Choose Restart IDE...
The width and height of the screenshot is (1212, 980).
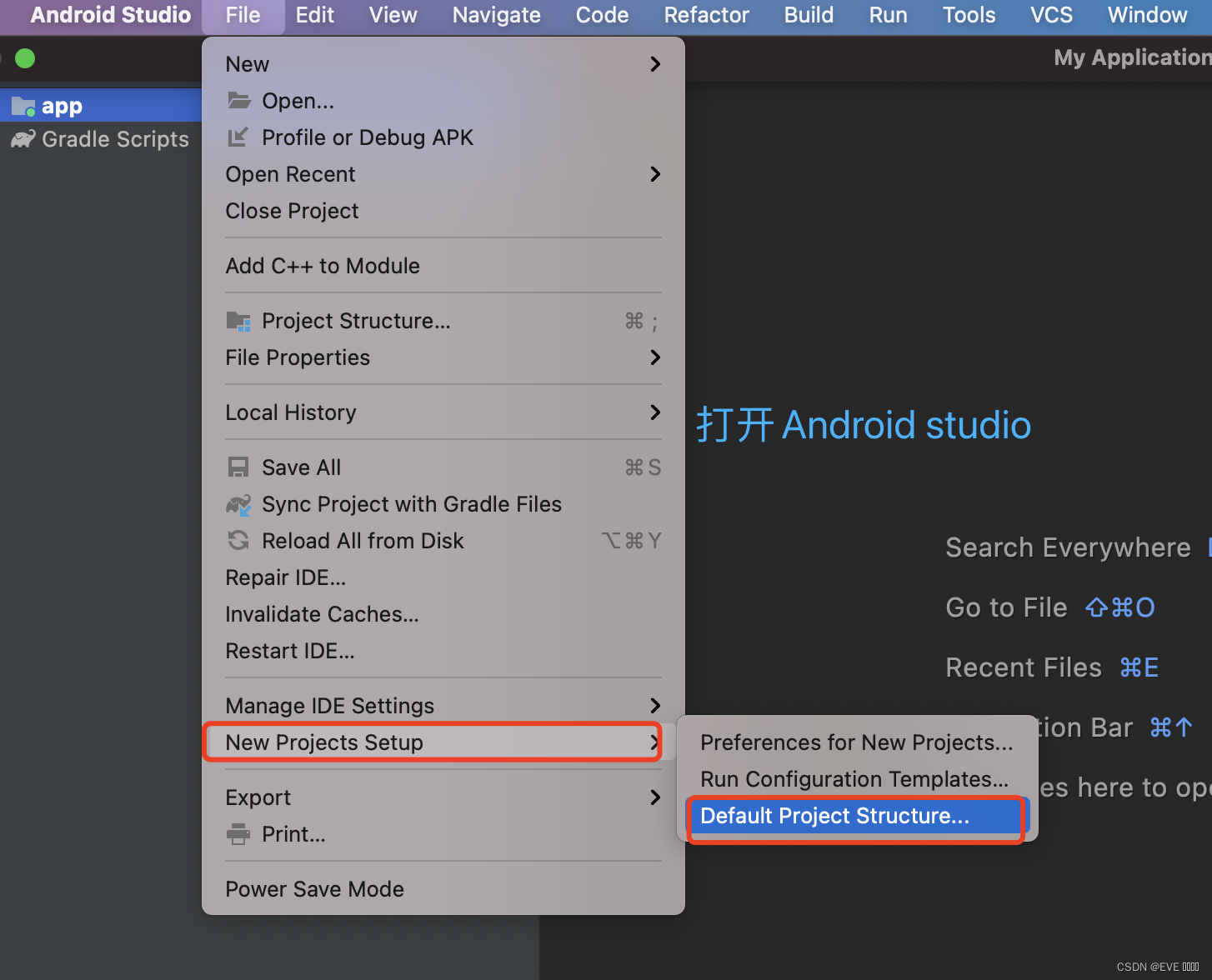click(443, 651)
